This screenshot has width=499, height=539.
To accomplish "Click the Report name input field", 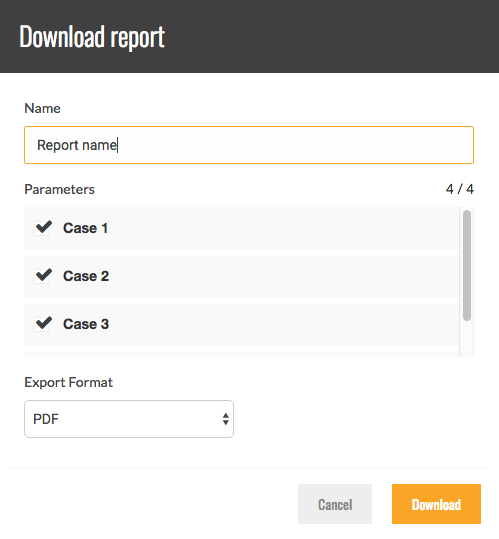I will [x=249, y=145].
